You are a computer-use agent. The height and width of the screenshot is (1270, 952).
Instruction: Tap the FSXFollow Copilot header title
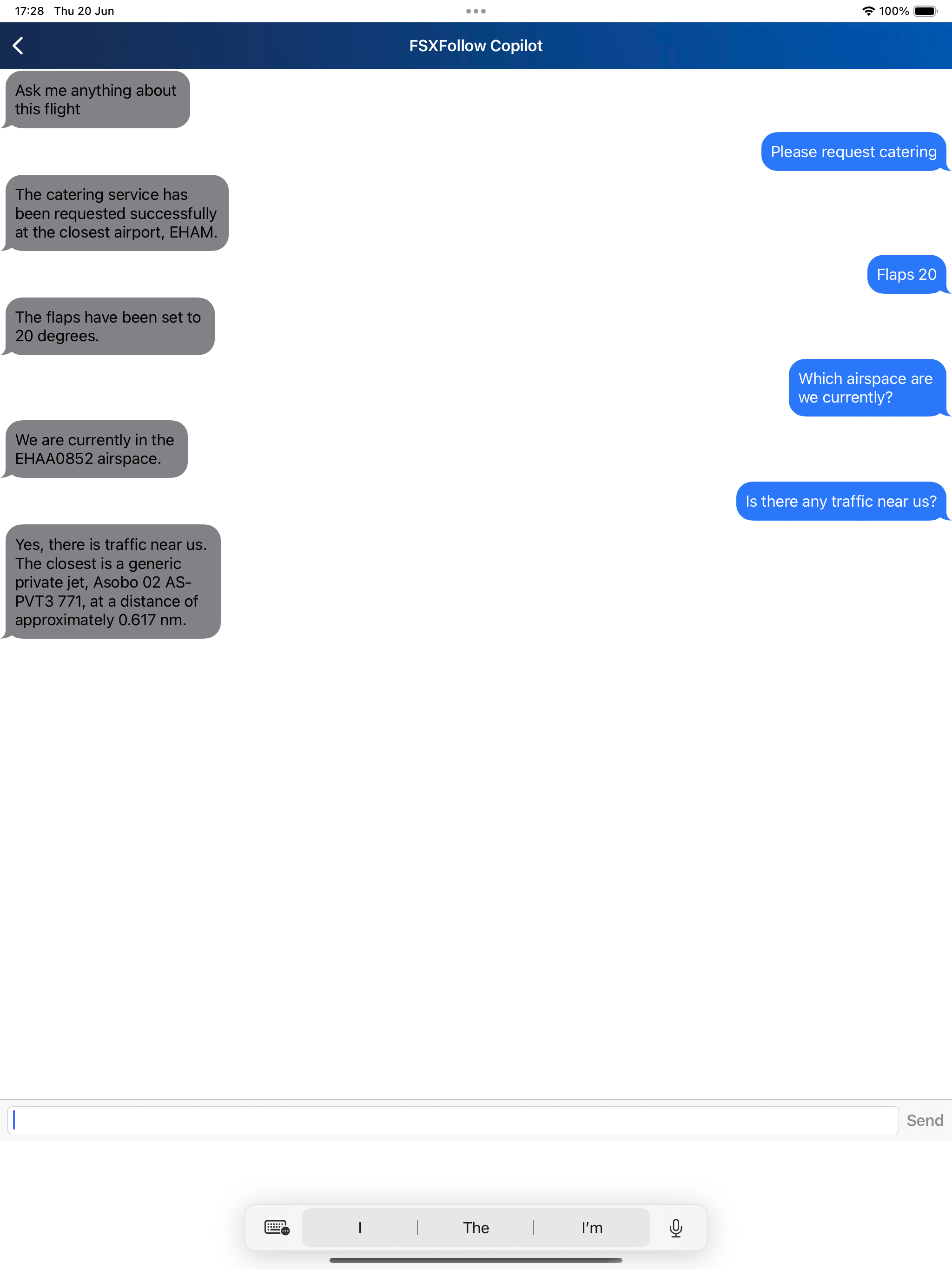(x=476, y=46)
